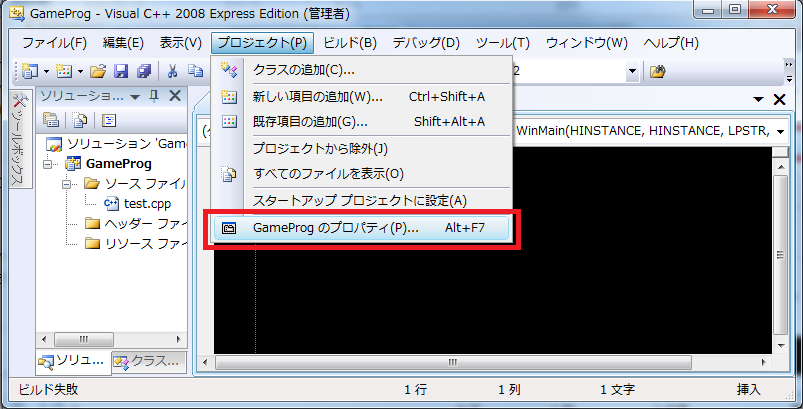
Task: Click View Code icon in Solution Explorer
Action: pyautogui.click(x=109, y=120)
